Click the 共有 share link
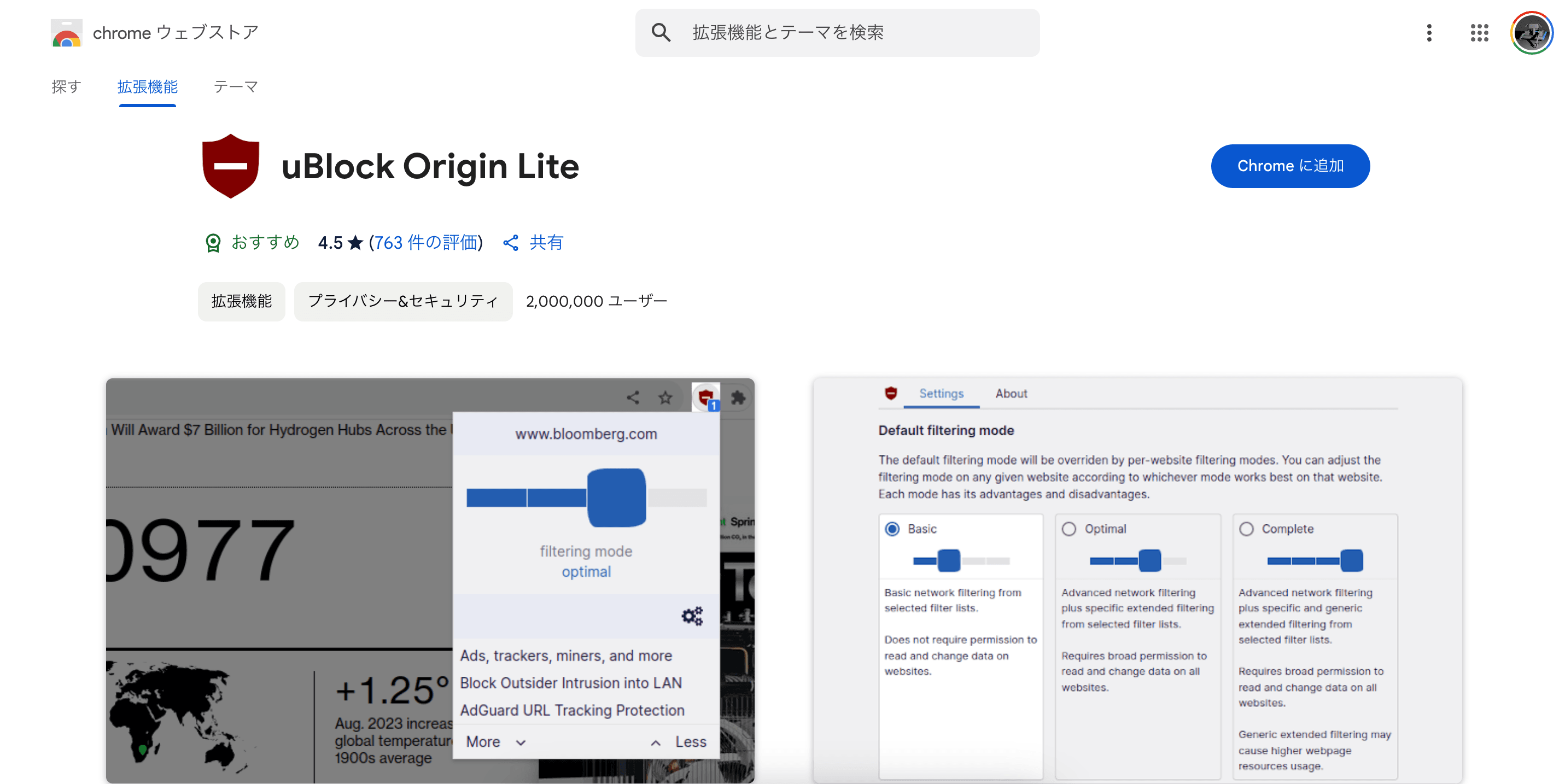 pyautogui.click(x=546, y=243)
